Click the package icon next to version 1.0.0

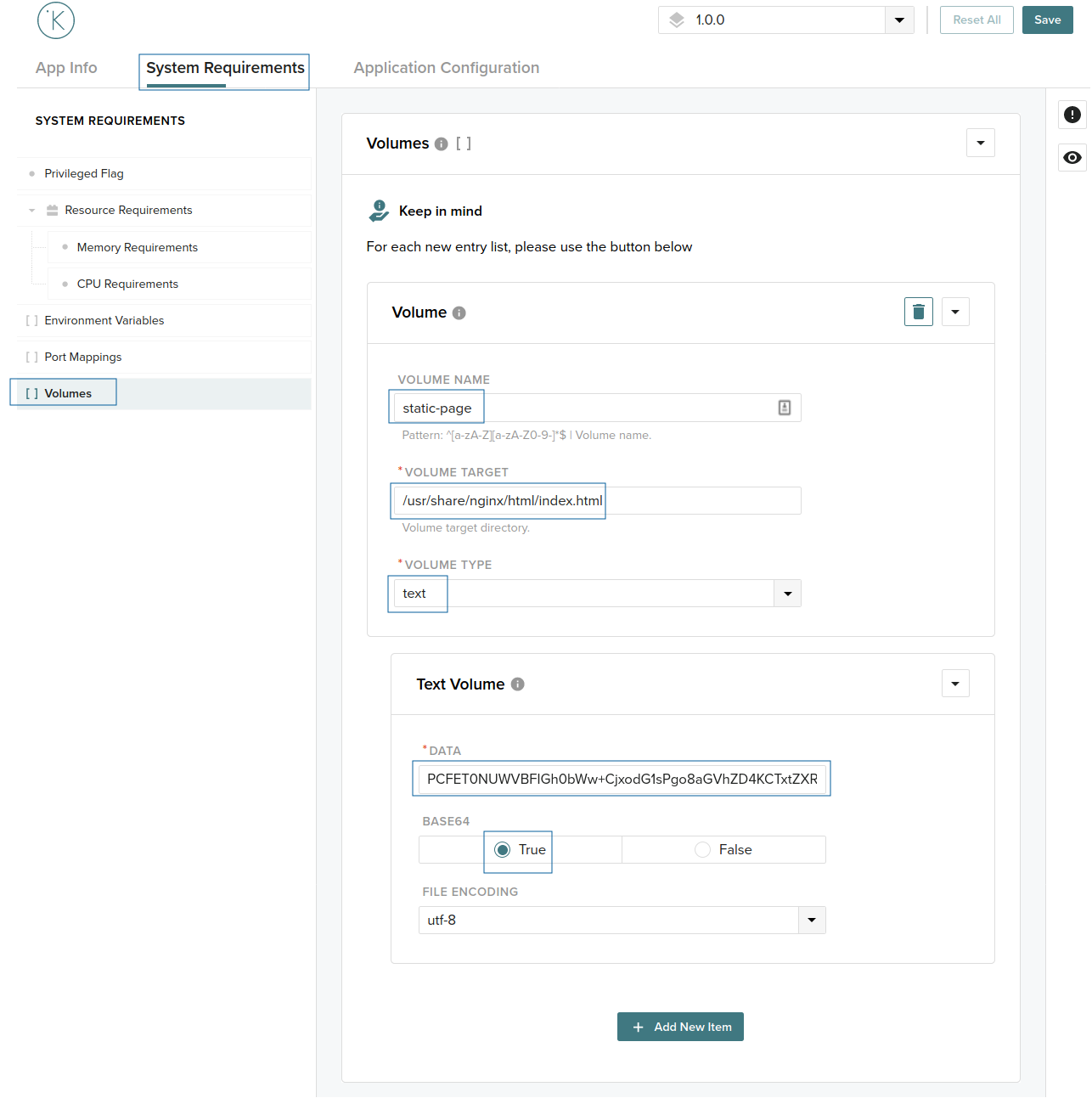click(676, 20)
